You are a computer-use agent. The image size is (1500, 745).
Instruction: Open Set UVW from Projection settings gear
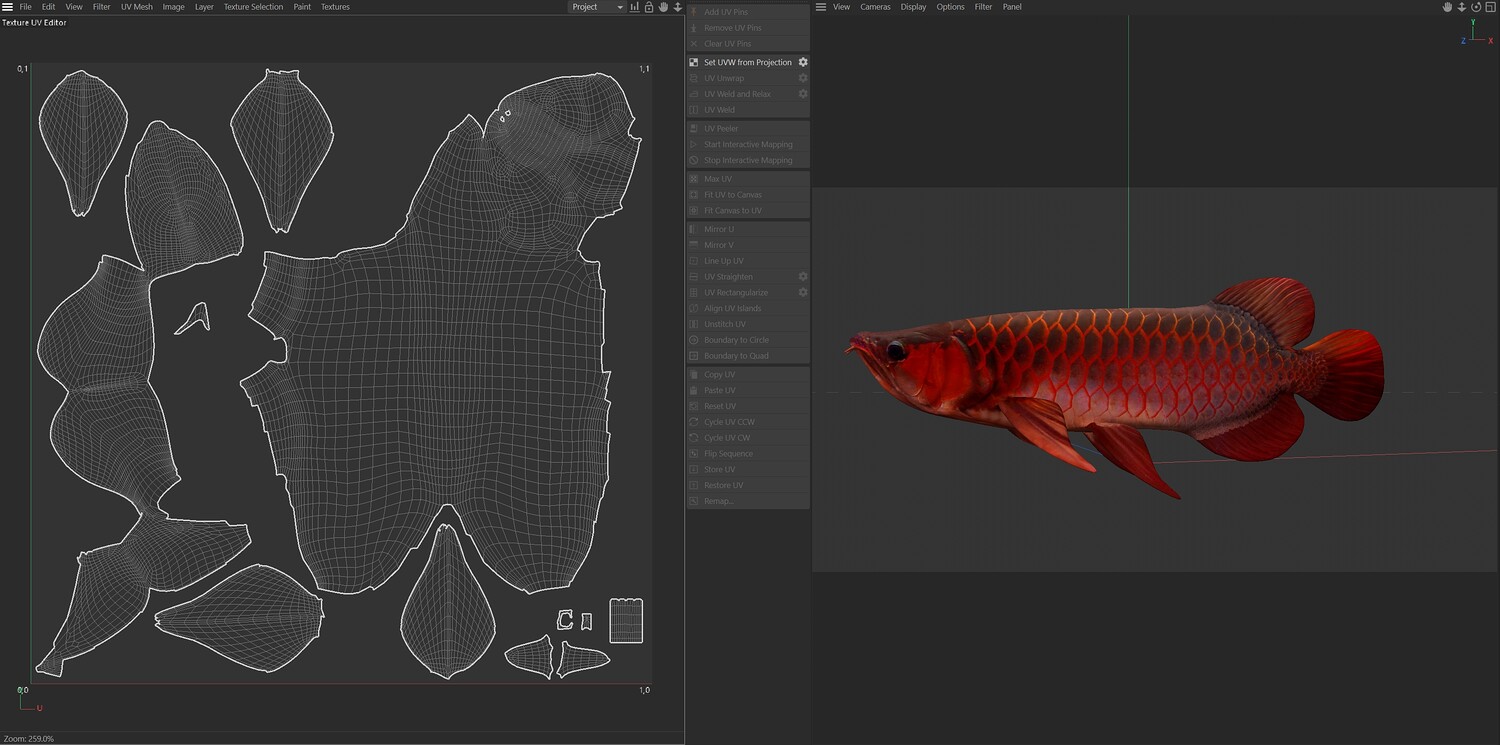803,62
